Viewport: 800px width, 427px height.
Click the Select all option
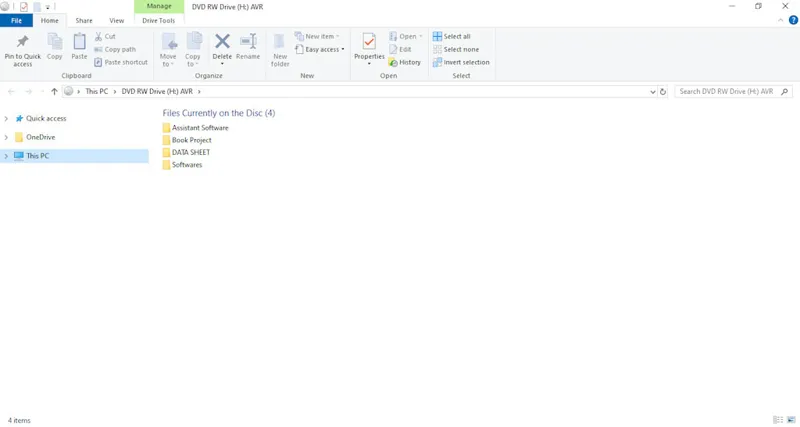pyautogui.click(x=452, y=36)
